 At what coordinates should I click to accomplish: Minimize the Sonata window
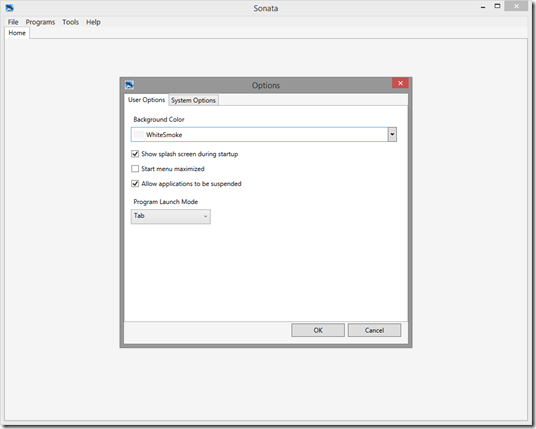(483, 7)
